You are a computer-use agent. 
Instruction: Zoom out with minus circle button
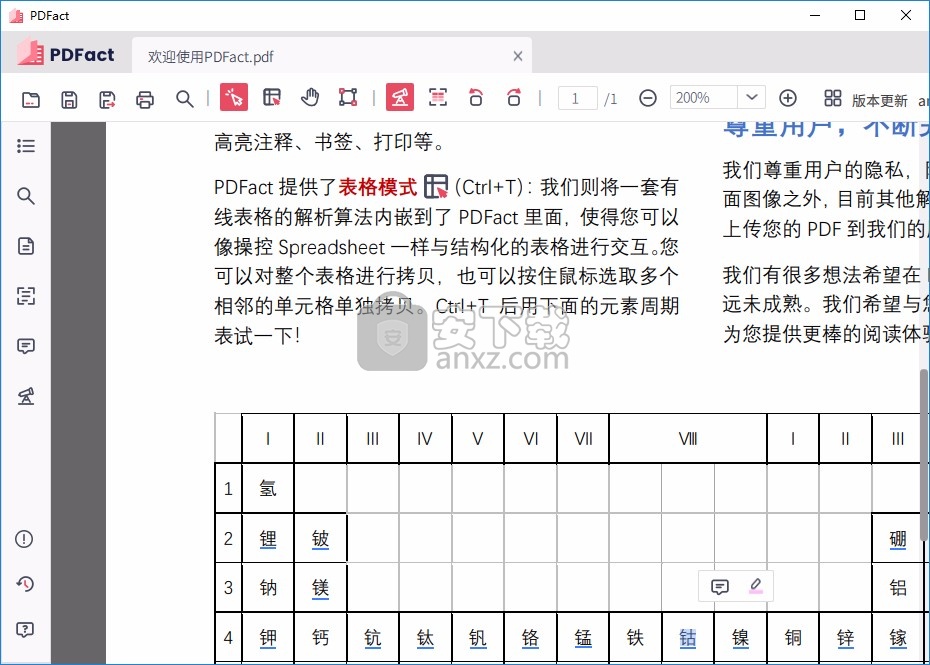pos(648,98)
